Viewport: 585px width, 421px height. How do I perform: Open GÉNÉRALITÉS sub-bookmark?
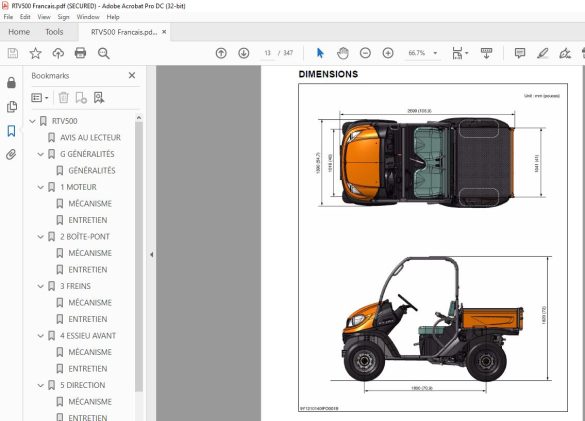92,171
